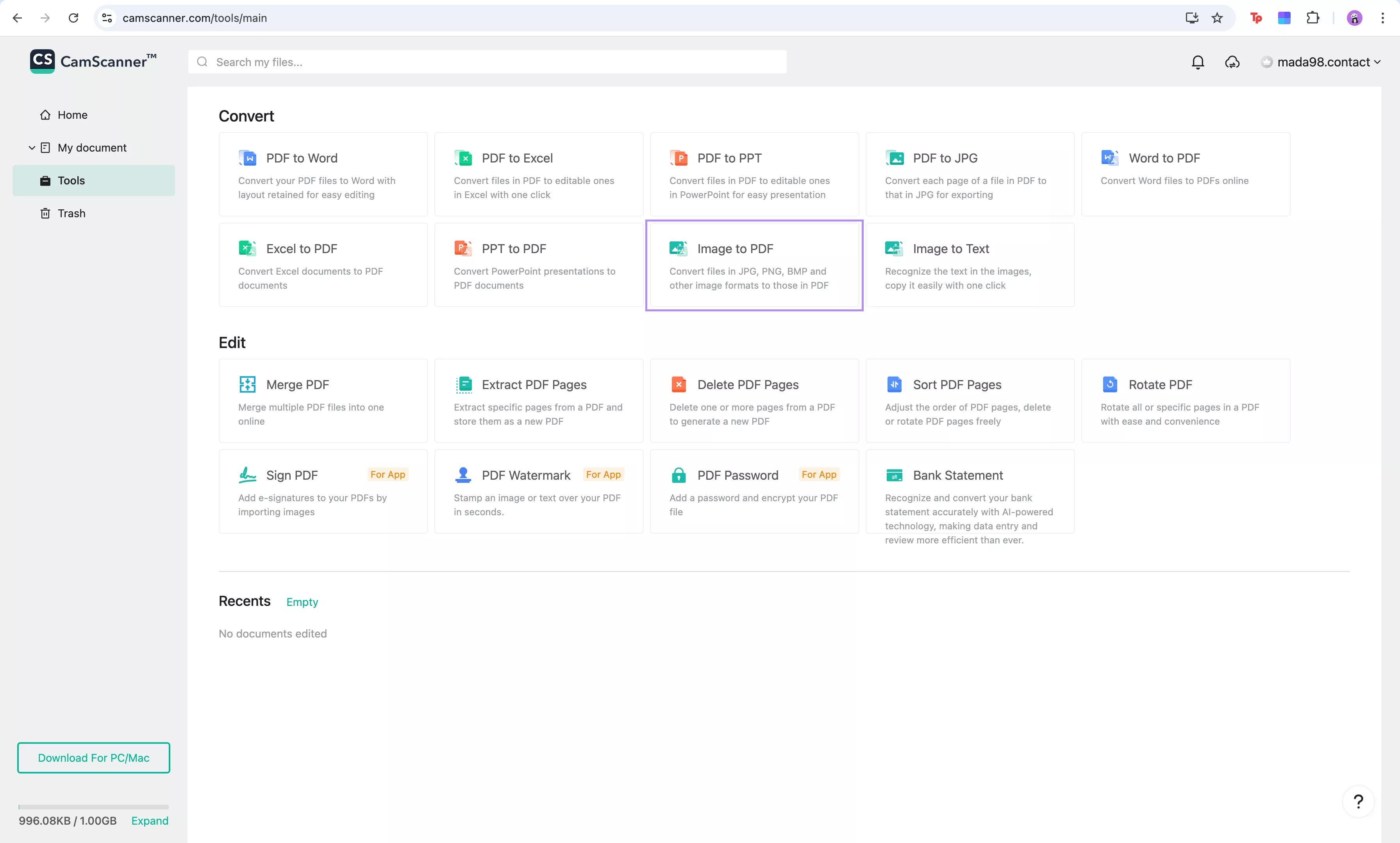Click the storage usage progress bar
The height and width of the screenshot is (843, 1400).
coord(94,807)
